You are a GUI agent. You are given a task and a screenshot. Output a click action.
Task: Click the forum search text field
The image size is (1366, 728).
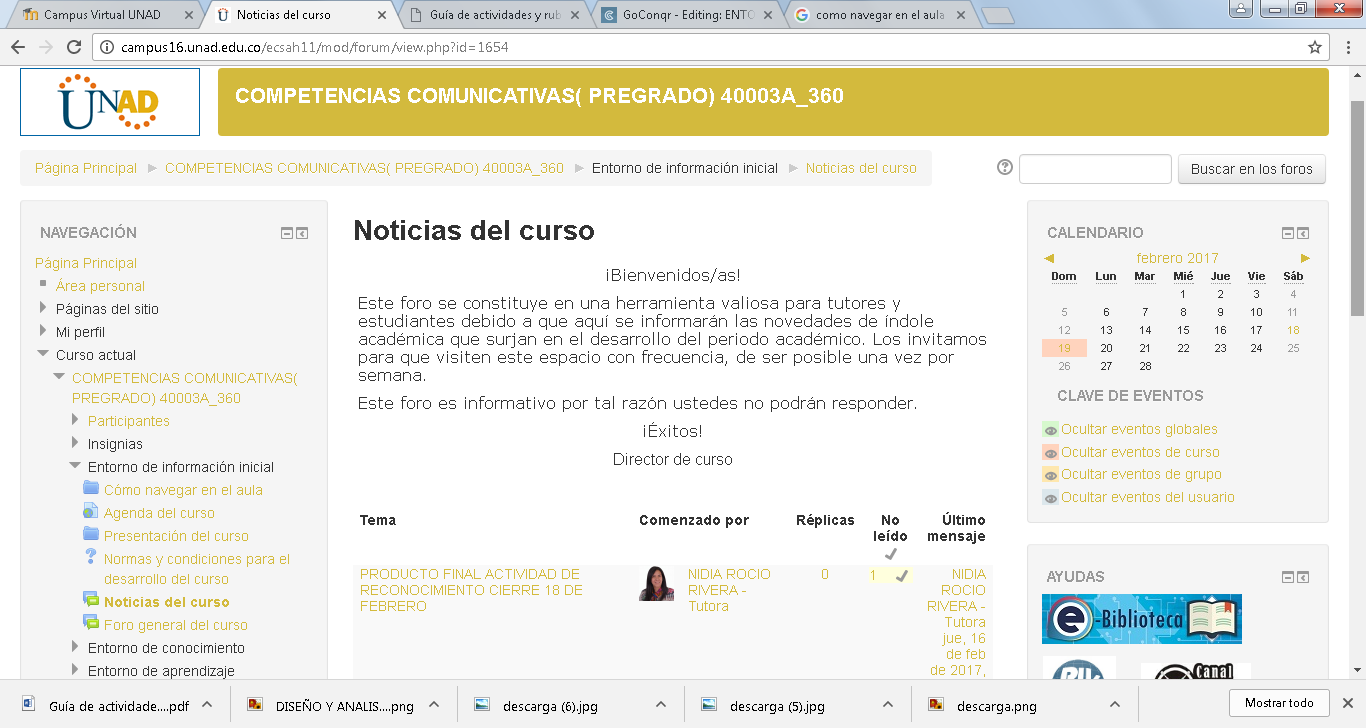1095,169
